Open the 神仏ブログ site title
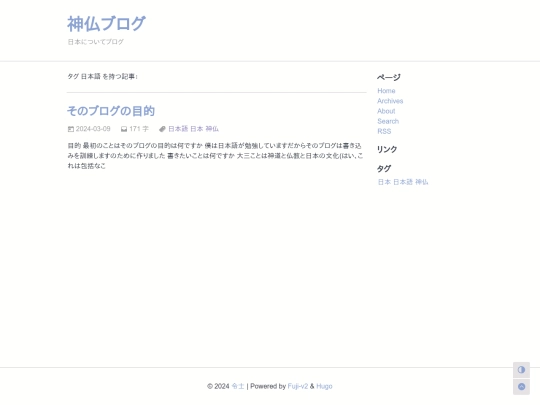Image resolution: width=540 pixels, height=405 pixels. click(x=106, y=24)
